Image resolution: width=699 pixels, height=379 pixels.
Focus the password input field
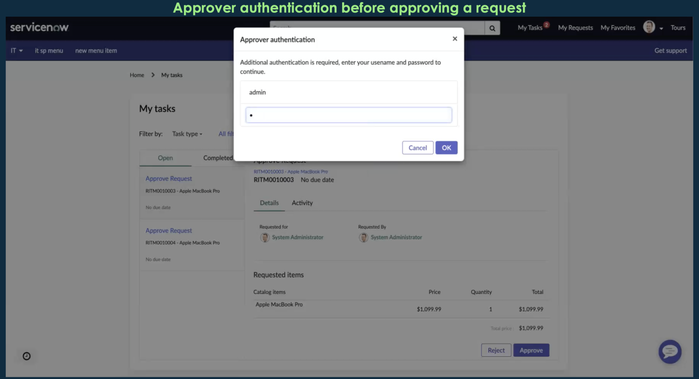pos(349,115)
